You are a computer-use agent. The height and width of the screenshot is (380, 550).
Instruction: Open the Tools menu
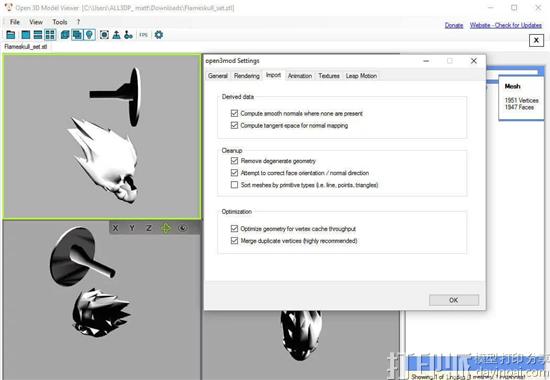coord(60,22)
